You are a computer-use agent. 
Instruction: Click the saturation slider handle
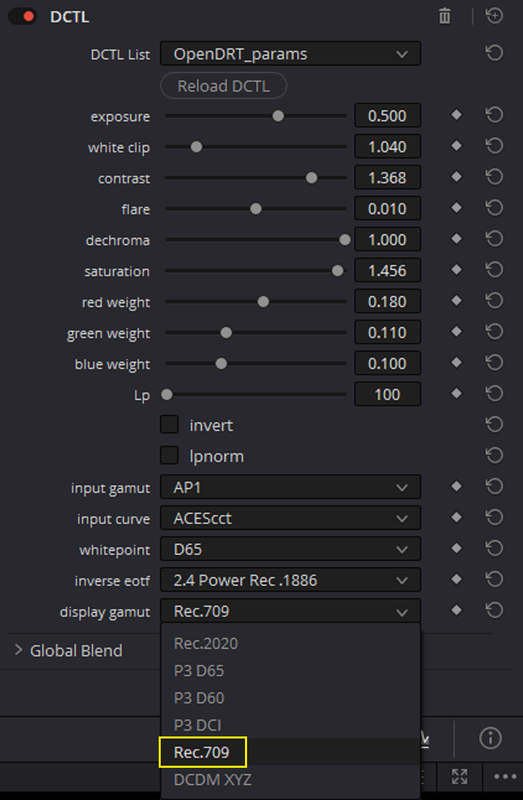(337, 271)
